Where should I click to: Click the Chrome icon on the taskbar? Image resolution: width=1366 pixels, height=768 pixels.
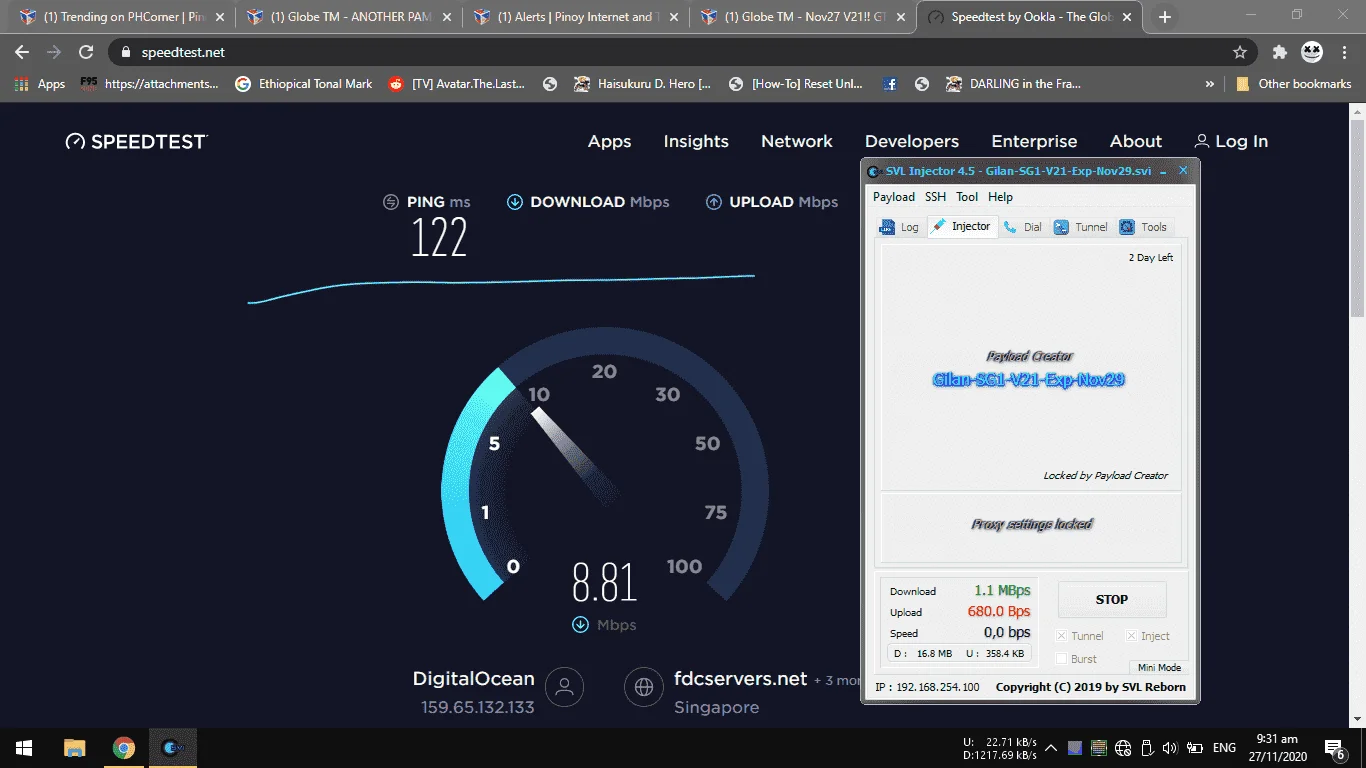pos(124,748)
